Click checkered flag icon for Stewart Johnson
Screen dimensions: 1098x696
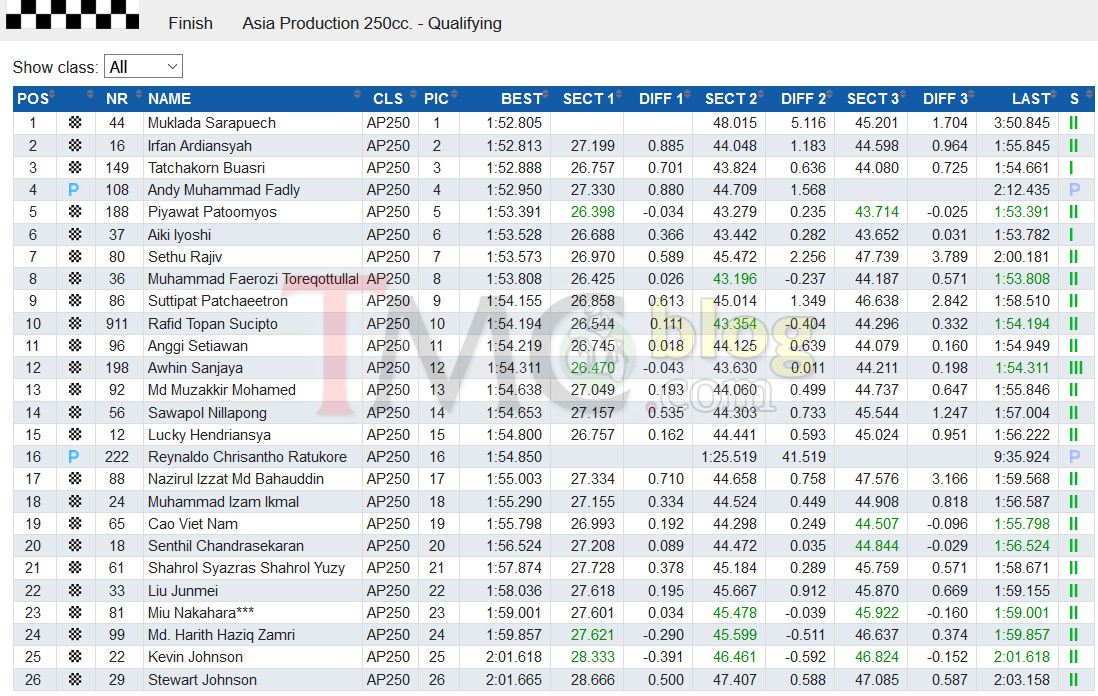pos(75,679)
